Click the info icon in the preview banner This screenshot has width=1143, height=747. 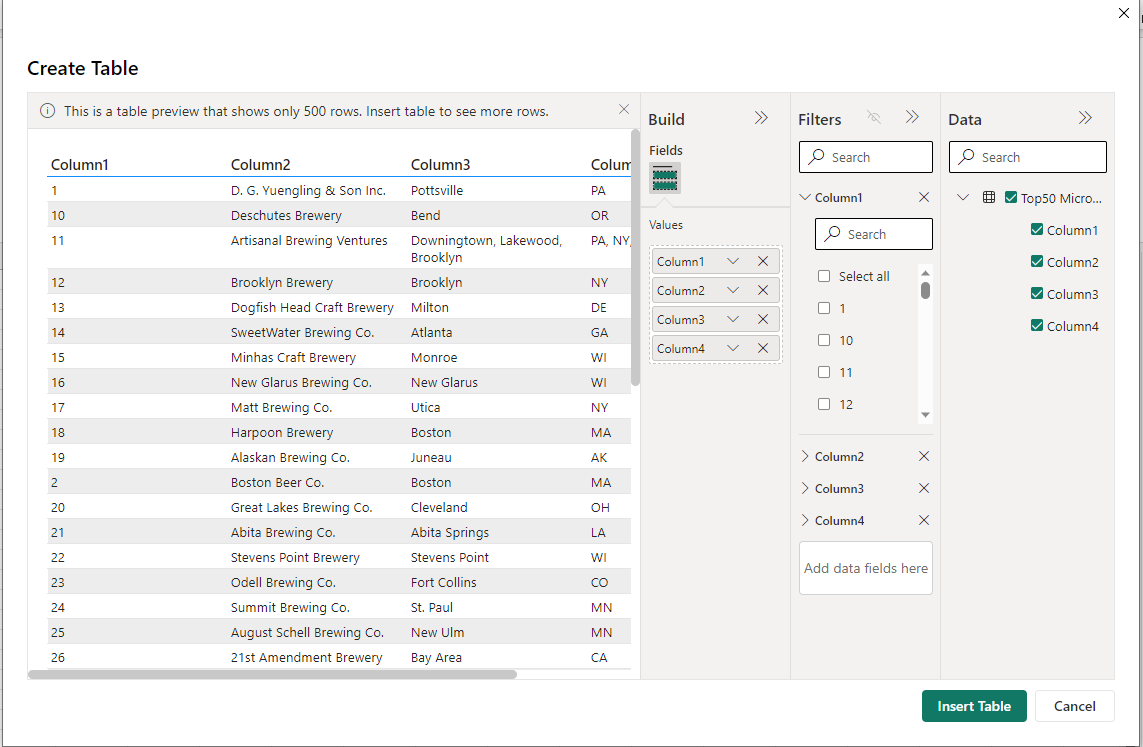47,111
